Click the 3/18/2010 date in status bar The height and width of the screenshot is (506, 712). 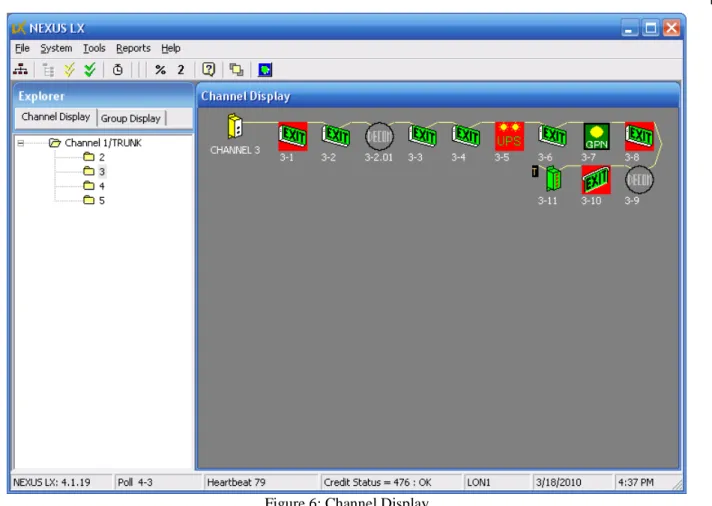coord(572,482)
